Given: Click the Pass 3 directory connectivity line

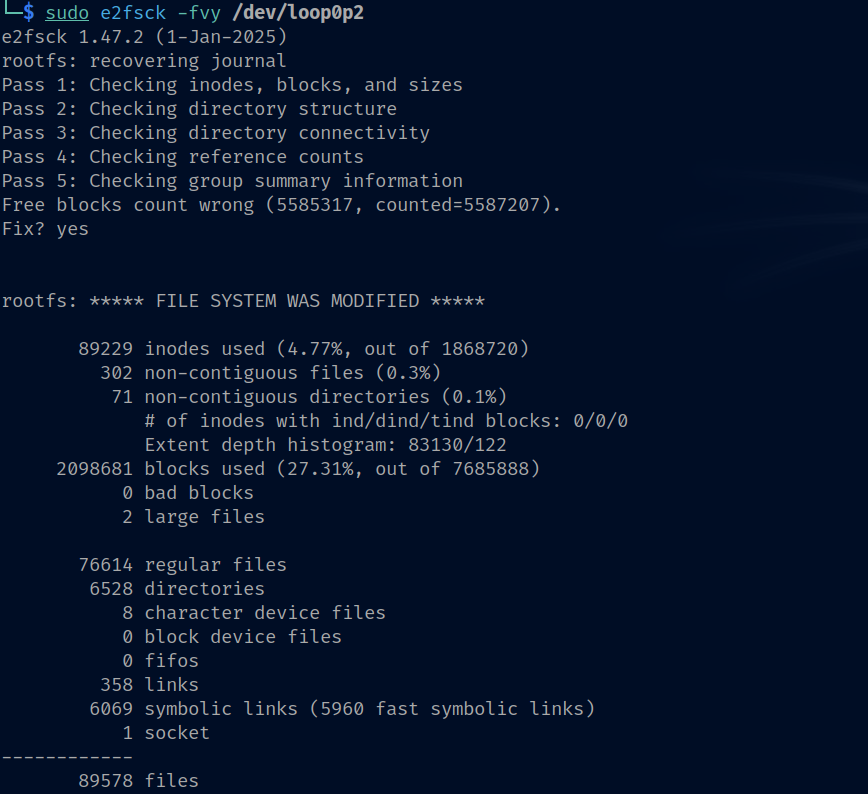Looking at the screenshot, I should coord(216,133).
